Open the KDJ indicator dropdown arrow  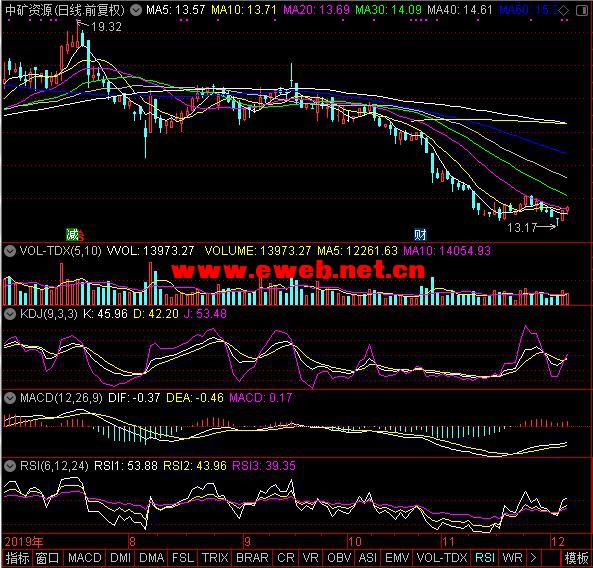tap(10, 313)
